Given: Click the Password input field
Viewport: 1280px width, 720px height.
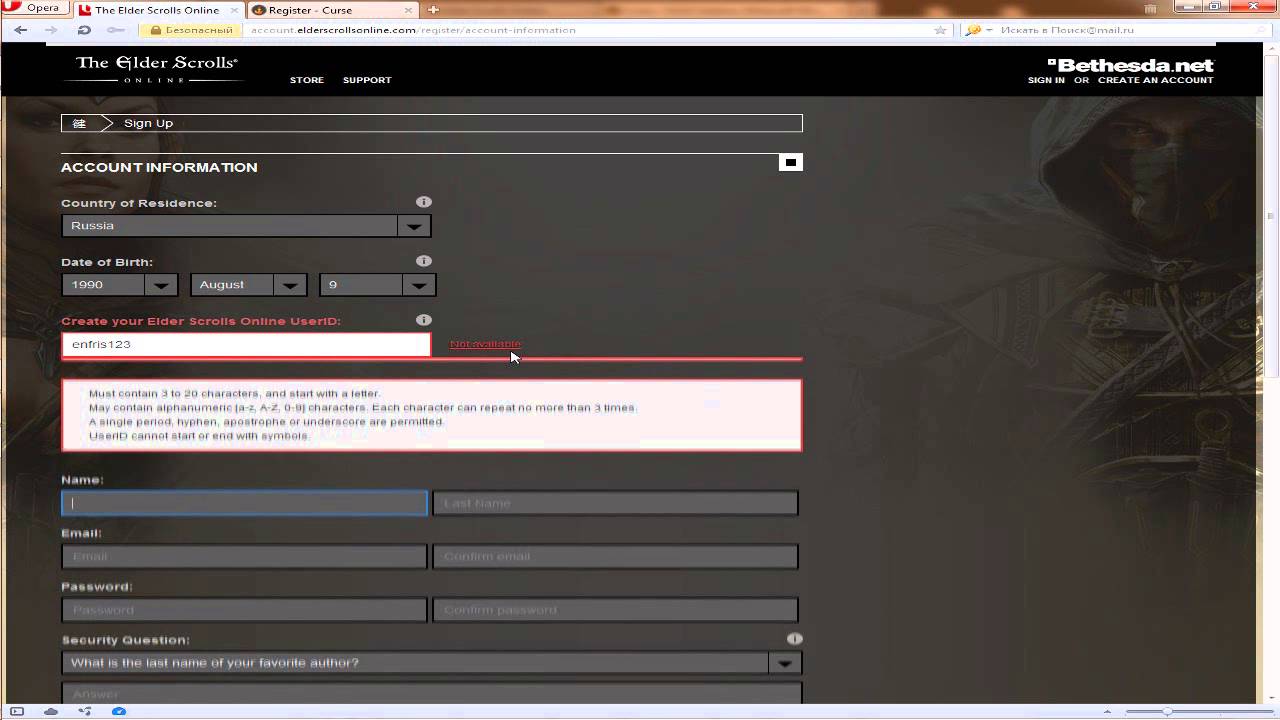Looking at the screenshot, I should tap(244, 610).
